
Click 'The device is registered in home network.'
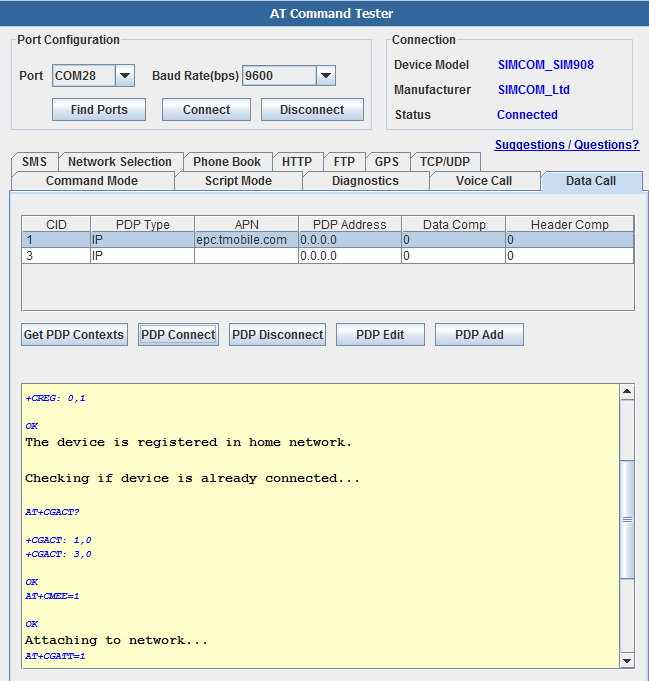coord(188,442)
